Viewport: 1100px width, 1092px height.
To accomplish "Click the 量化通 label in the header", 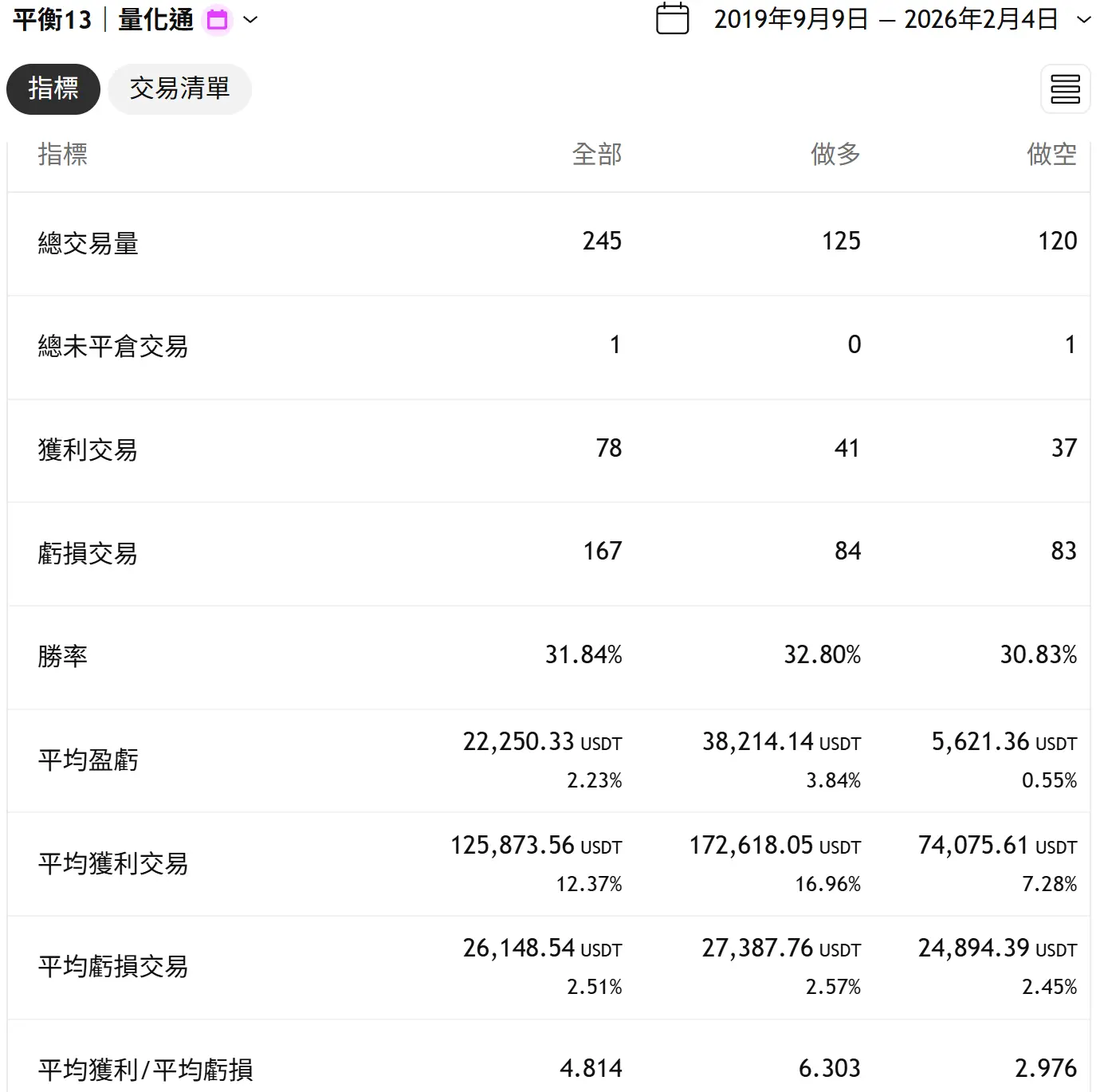I will [156, 20].
